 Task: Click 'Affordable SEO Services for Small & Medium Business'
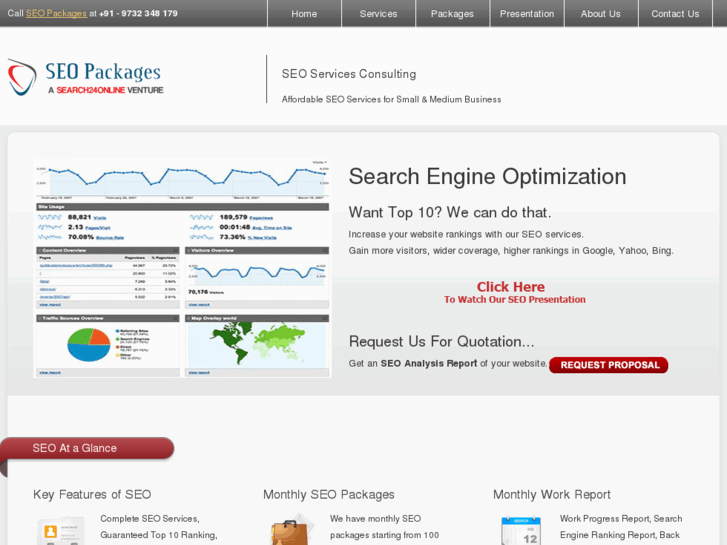pyautogui.click(x=391, y=99)
